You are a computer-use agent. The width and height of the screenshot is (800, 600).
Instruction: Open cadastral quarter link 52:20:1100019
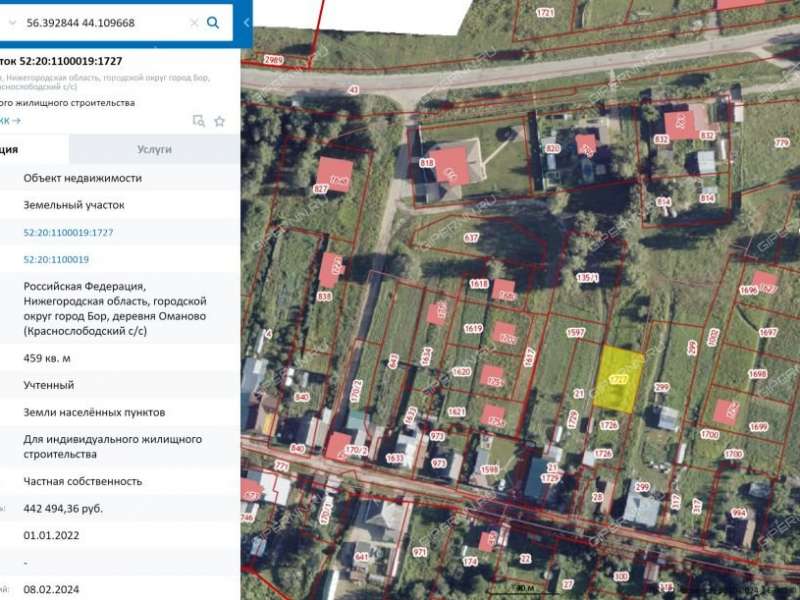click(56, 260)
